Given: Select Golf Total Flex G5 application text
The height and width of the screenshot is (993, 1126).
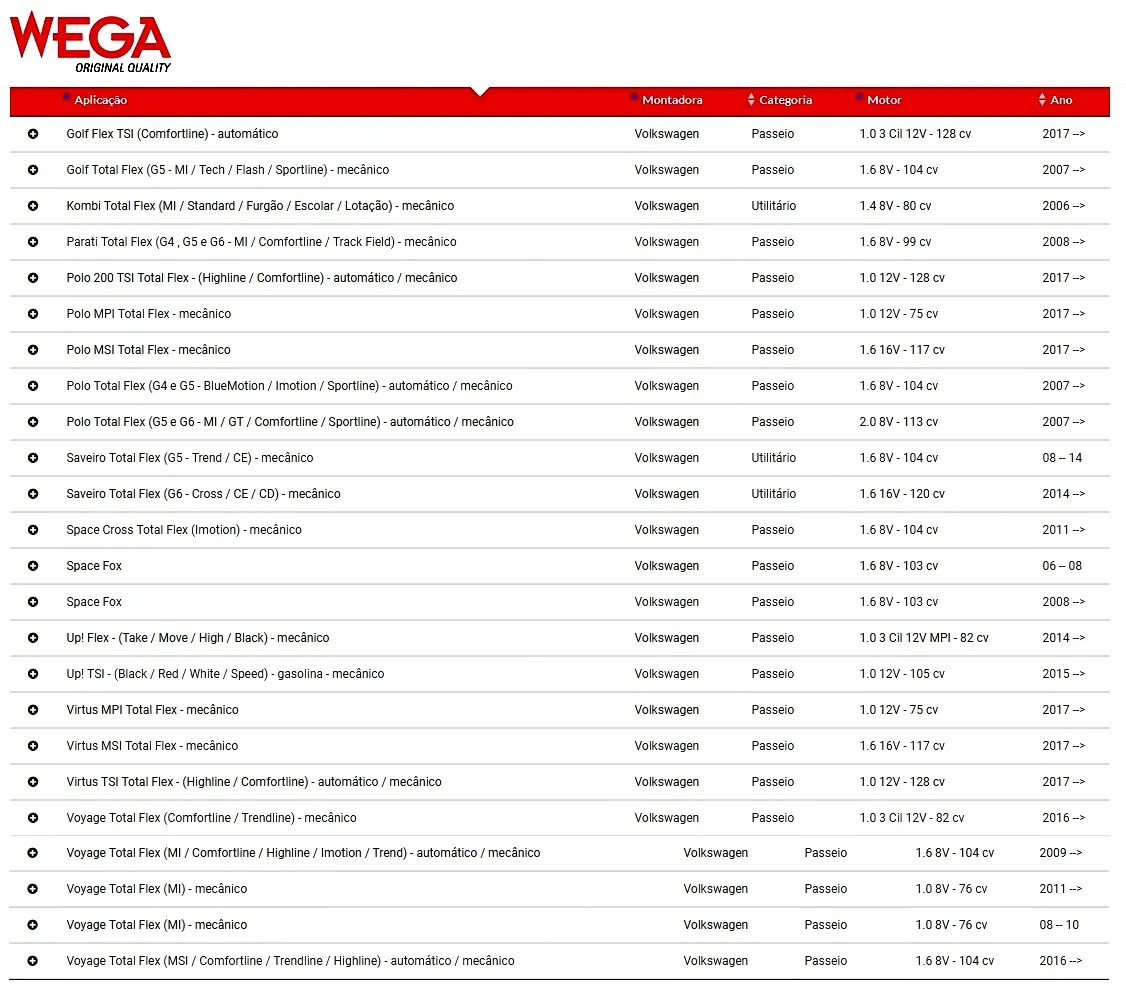Looking at the screenshot, I should 227,170.
